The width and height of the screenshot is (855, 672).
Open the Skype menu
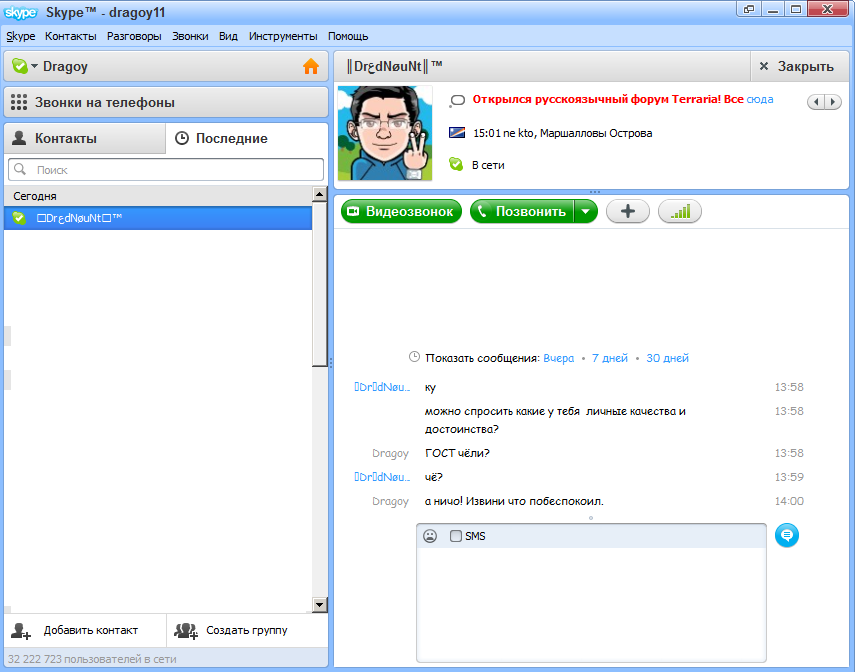pyautogui.click(x=21, y=36)
